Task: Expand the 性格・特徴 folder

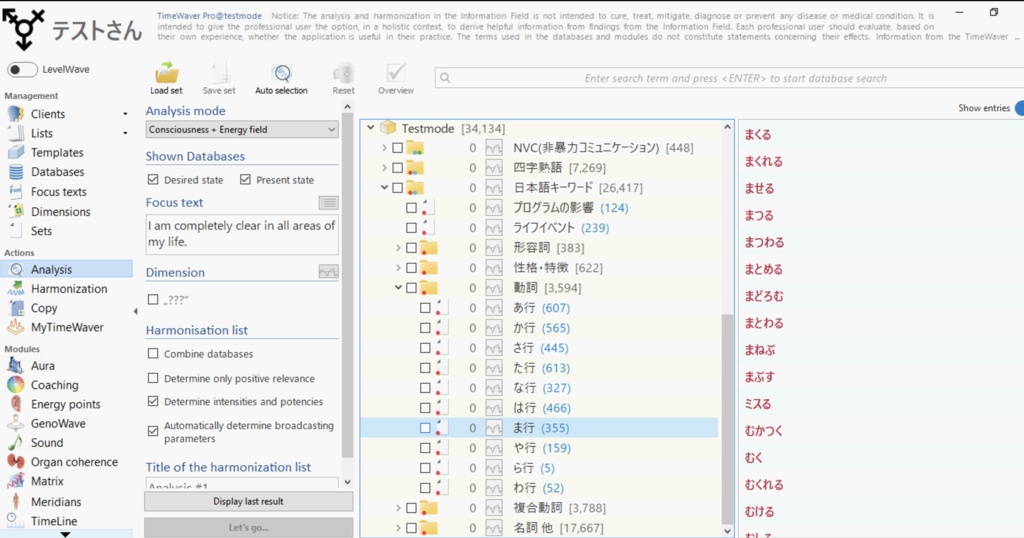Action: click(398, 268)
